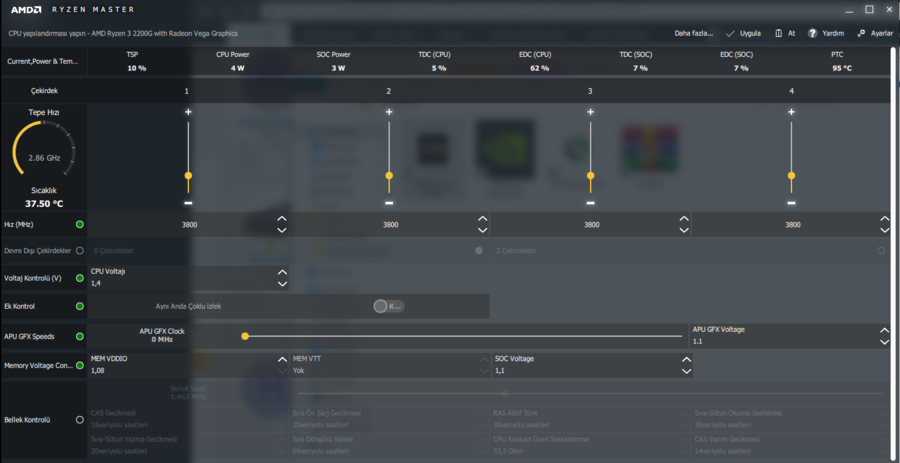Click the core 1 speed value 3800

pos(189,225)
